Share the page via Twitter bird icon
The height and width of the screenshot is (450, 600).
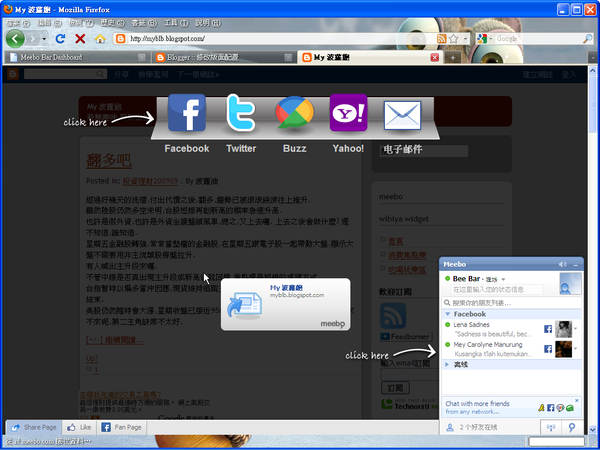[241, 112]
